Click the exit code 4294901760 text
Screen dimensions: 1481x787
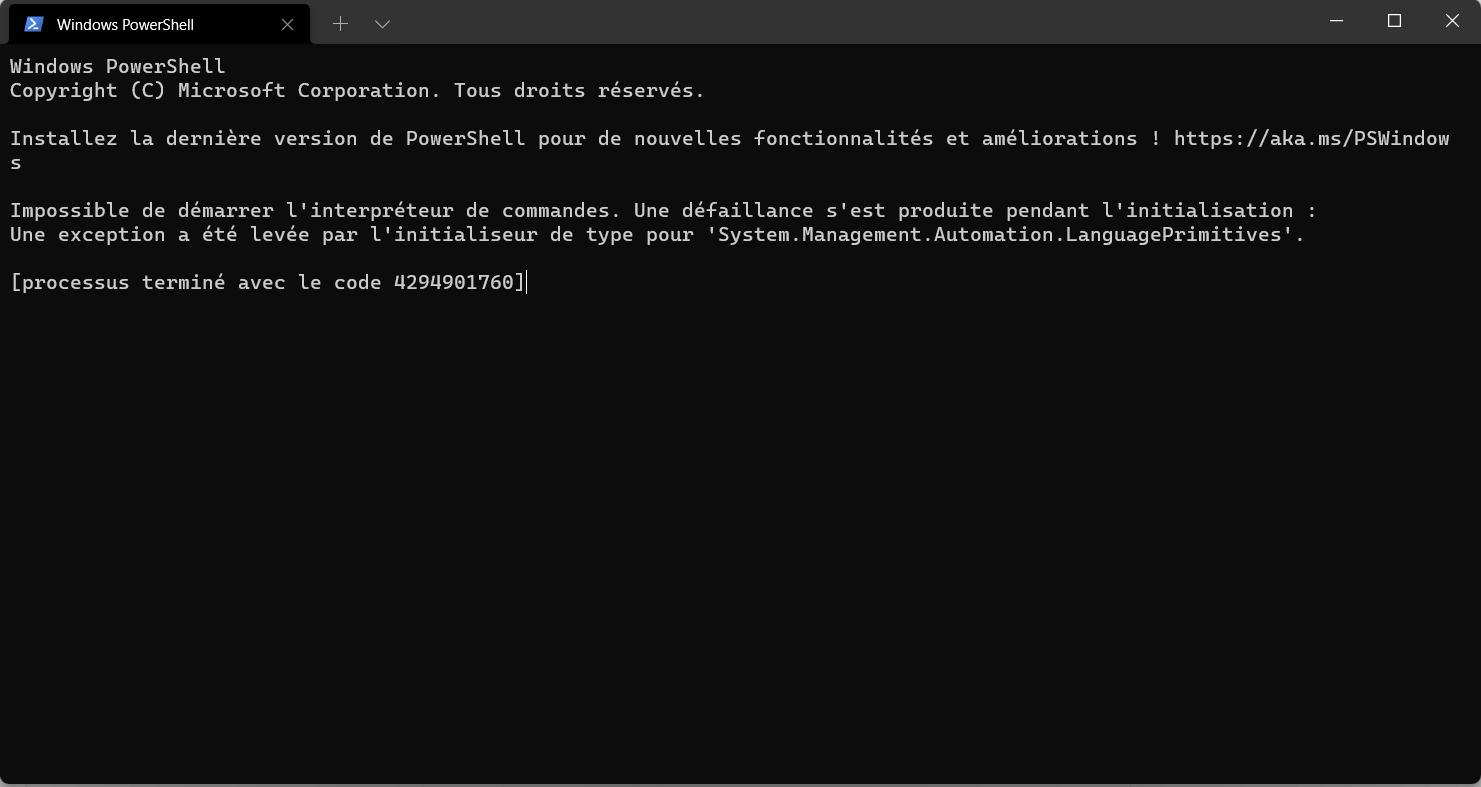tap(453, 282)
